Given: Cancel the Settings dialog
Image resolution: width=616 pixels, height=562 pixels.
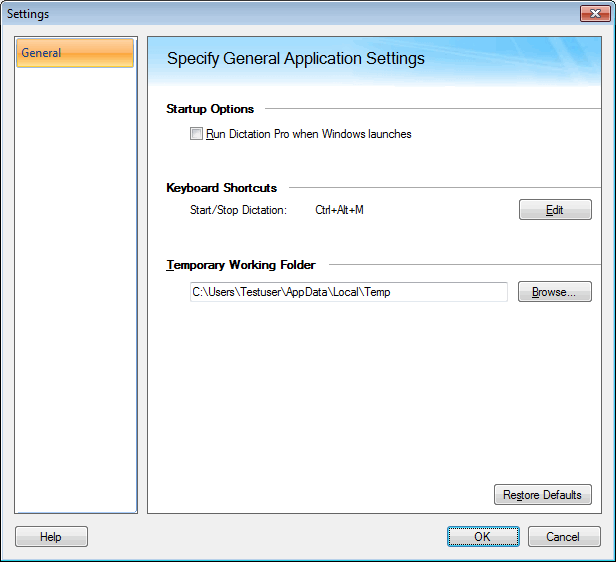Looking at the screenshot, I should 562,537.
